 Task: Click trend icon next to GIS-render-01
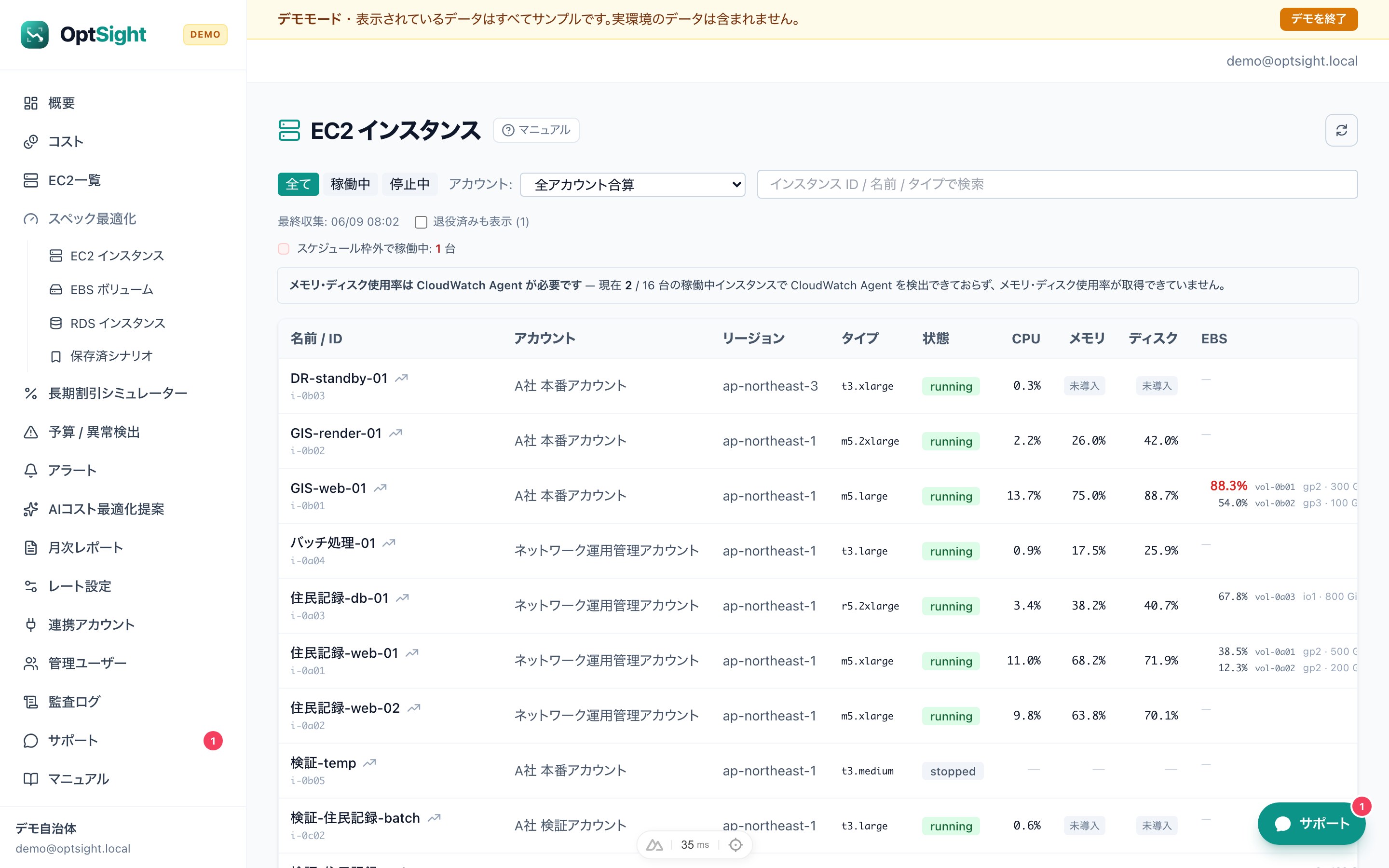pyautogui.click(x=395, y=434)
